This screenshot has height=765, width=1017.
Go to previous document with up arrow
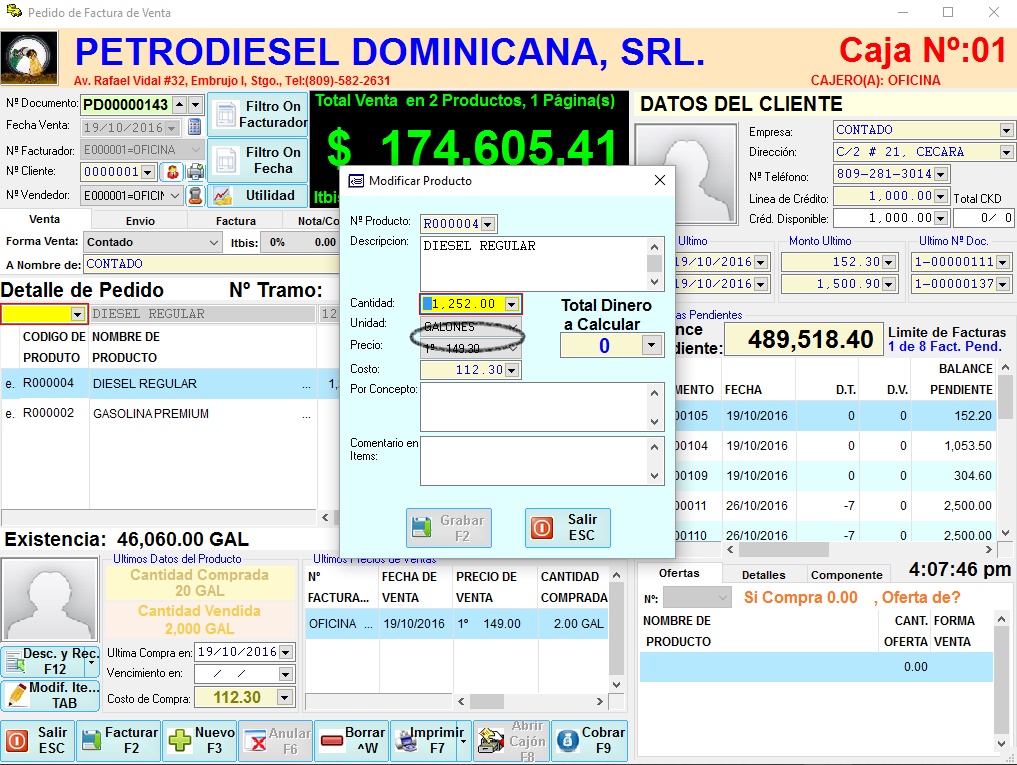(179, 104)
